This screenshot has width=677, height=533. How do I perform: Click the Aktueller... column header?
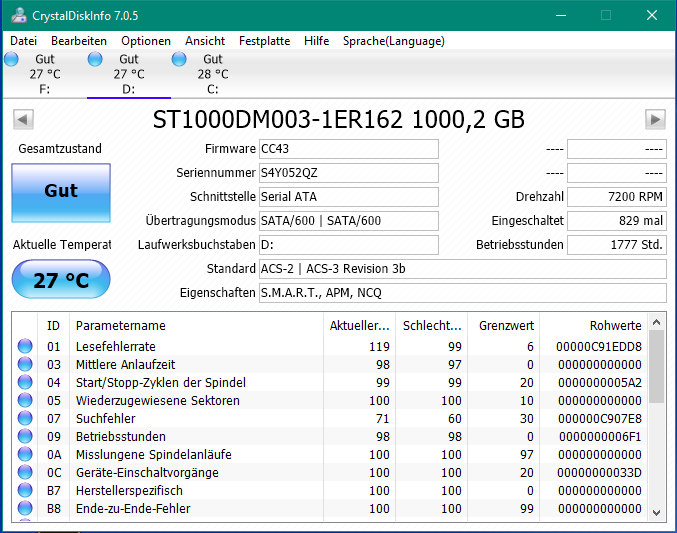[x=359, y=325]
